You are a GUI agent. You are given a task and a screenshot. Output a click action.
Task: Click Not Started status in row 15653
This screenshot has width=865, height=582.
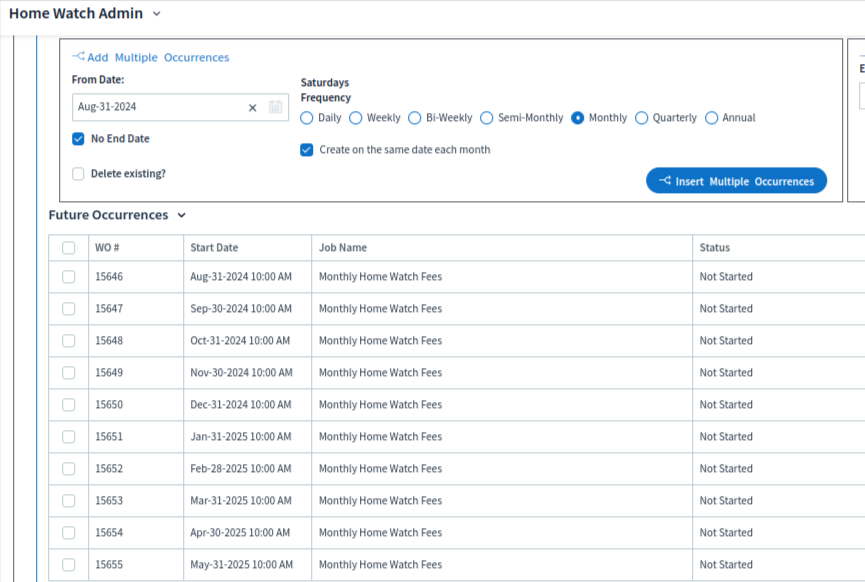pyautogui.click(x=726, y=500)
